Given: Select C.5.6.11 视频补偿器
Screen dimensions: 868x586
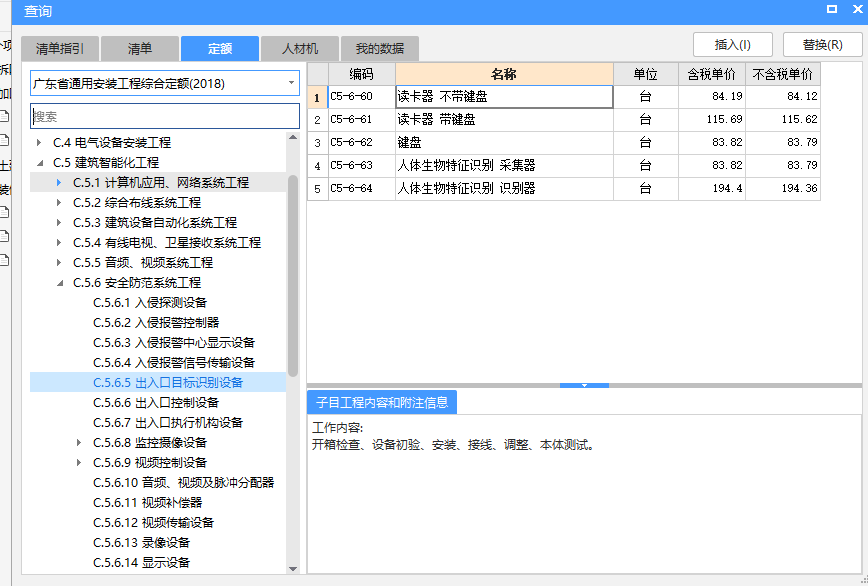Looking at the screenshot, I should tap(148, 502).
